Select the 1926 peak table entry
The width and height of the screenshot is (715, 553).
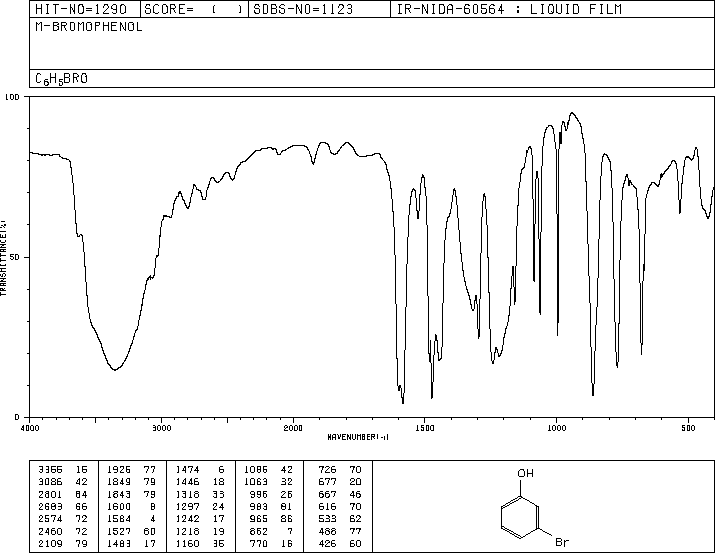pyautogui.click(x=132, y=470)
